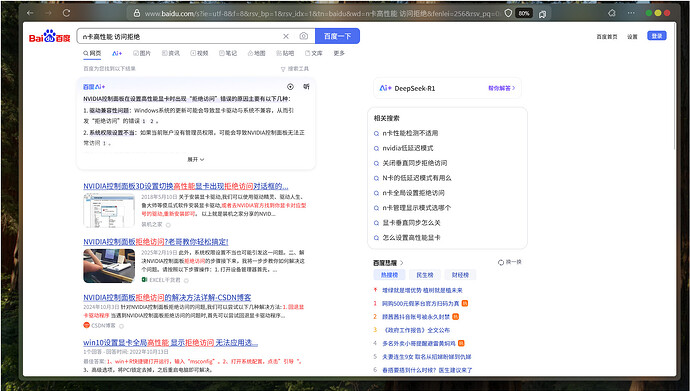Viewport: 690px width, 391px height.
Task: Click the 百度AI+ label in answer card
Action: tap(94, 87)
